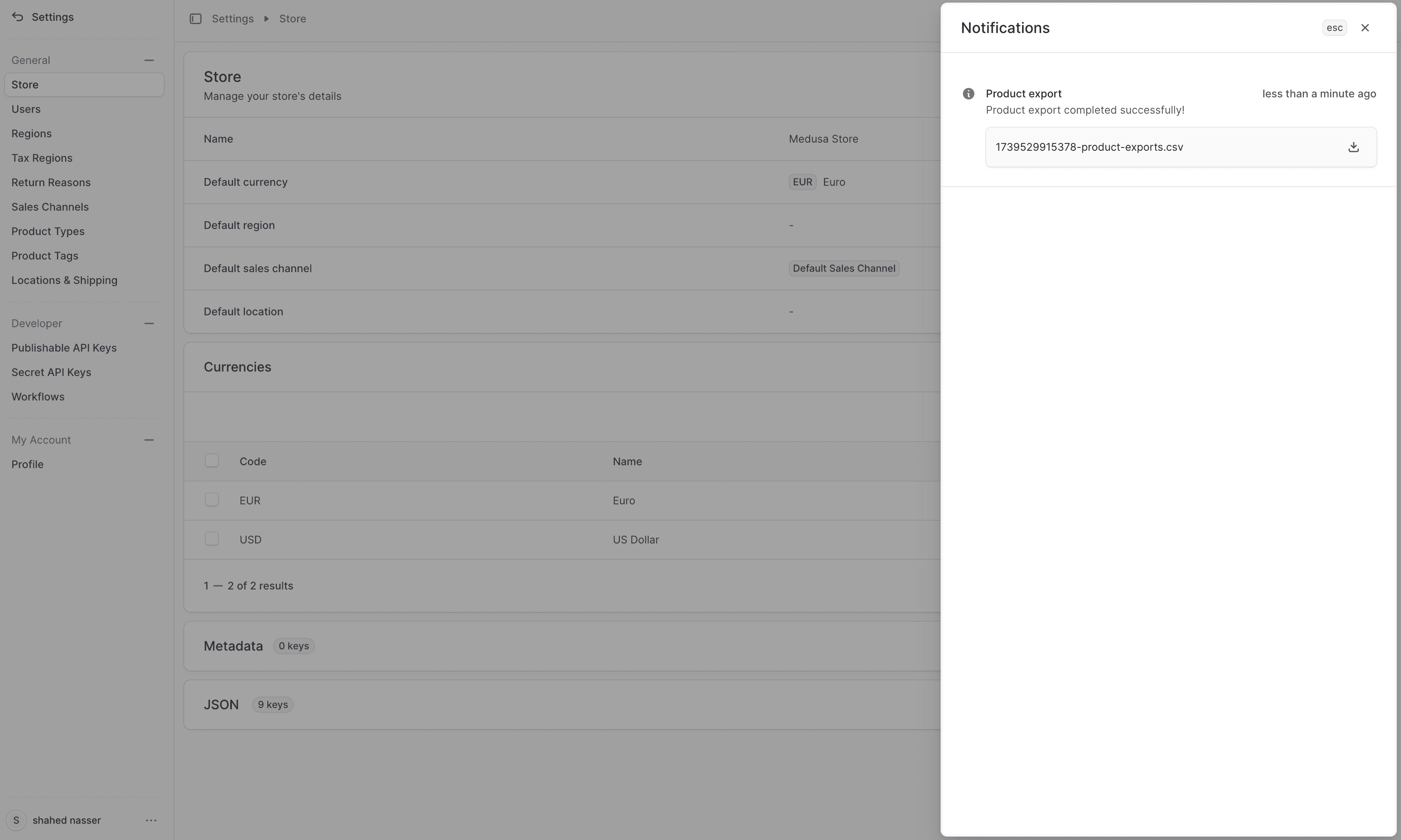The image size is (1401, 840).
Task: Download the 1739529915378-product-exports.csv file
Action: (1353, 147)
